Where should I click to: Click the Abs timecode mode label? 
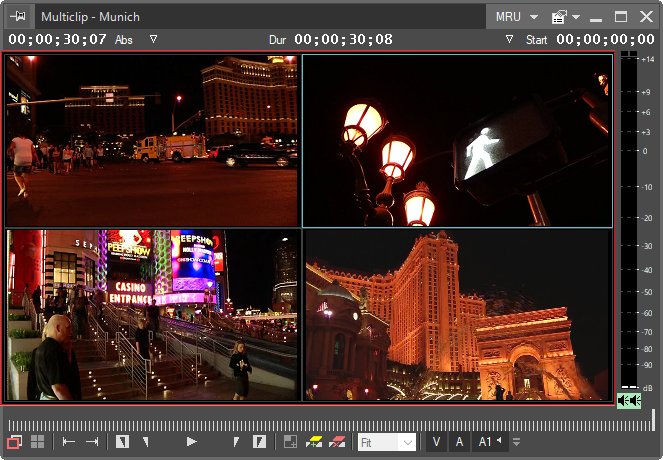pos(123,40)
